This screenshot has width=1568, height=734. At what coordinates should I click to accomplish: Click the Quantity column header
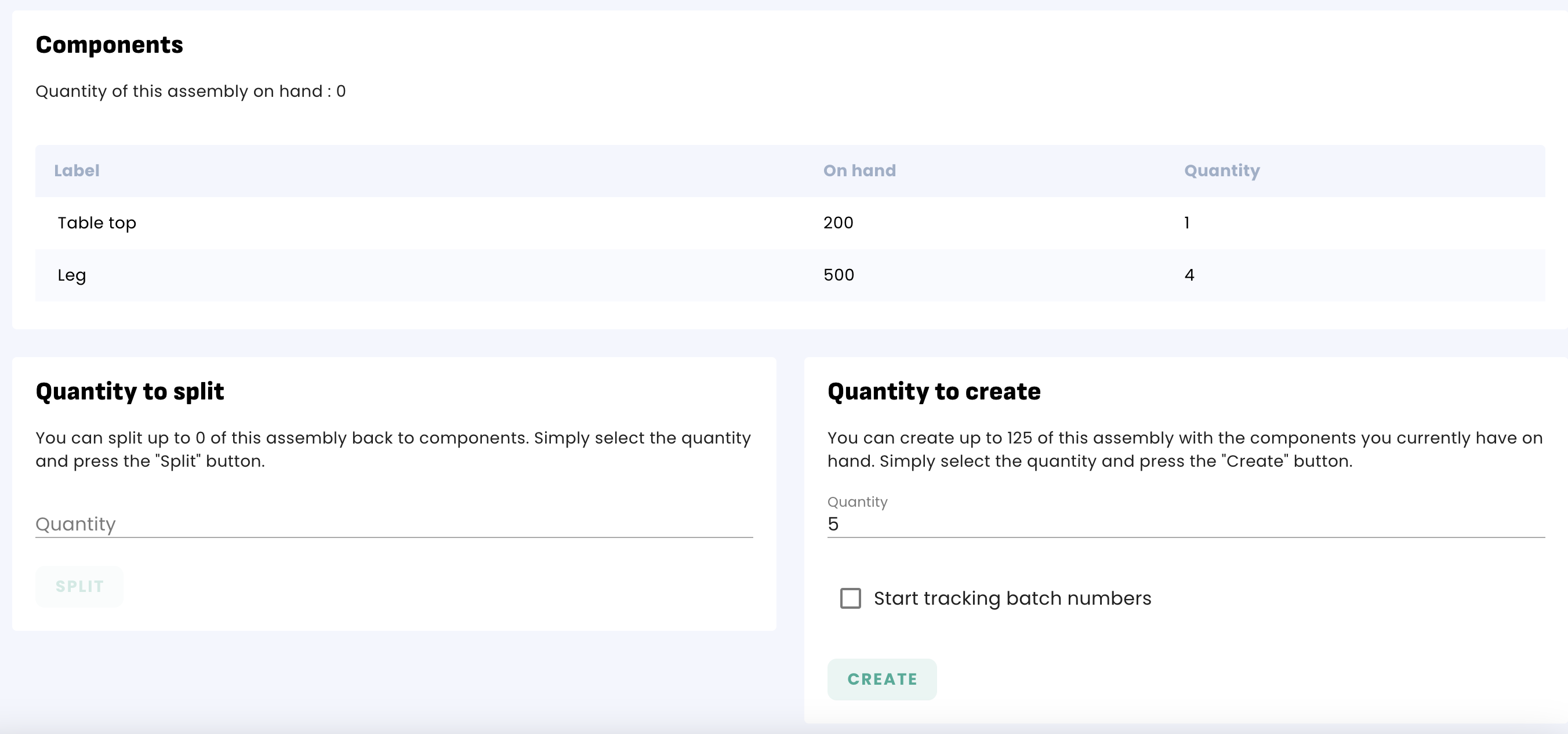click(x=1221, y=170)
